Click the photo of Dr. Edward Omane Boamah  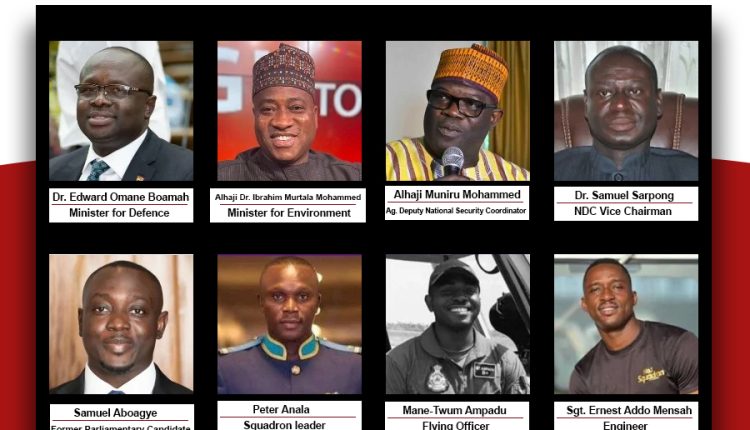coord(121,111)
